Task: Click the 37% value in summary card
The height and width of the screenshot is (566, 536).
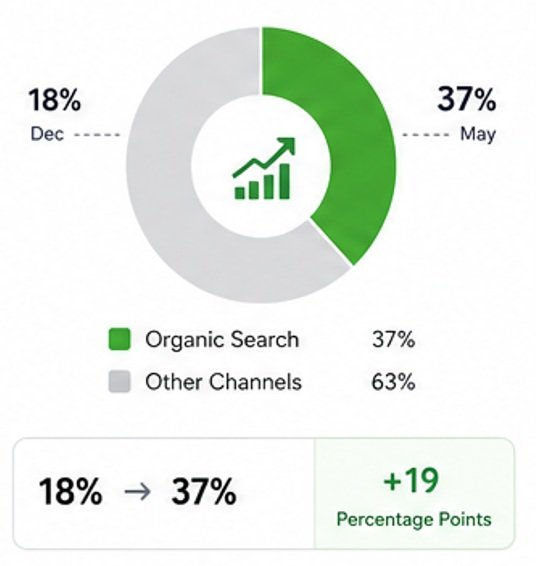Action: pos(204,491)
